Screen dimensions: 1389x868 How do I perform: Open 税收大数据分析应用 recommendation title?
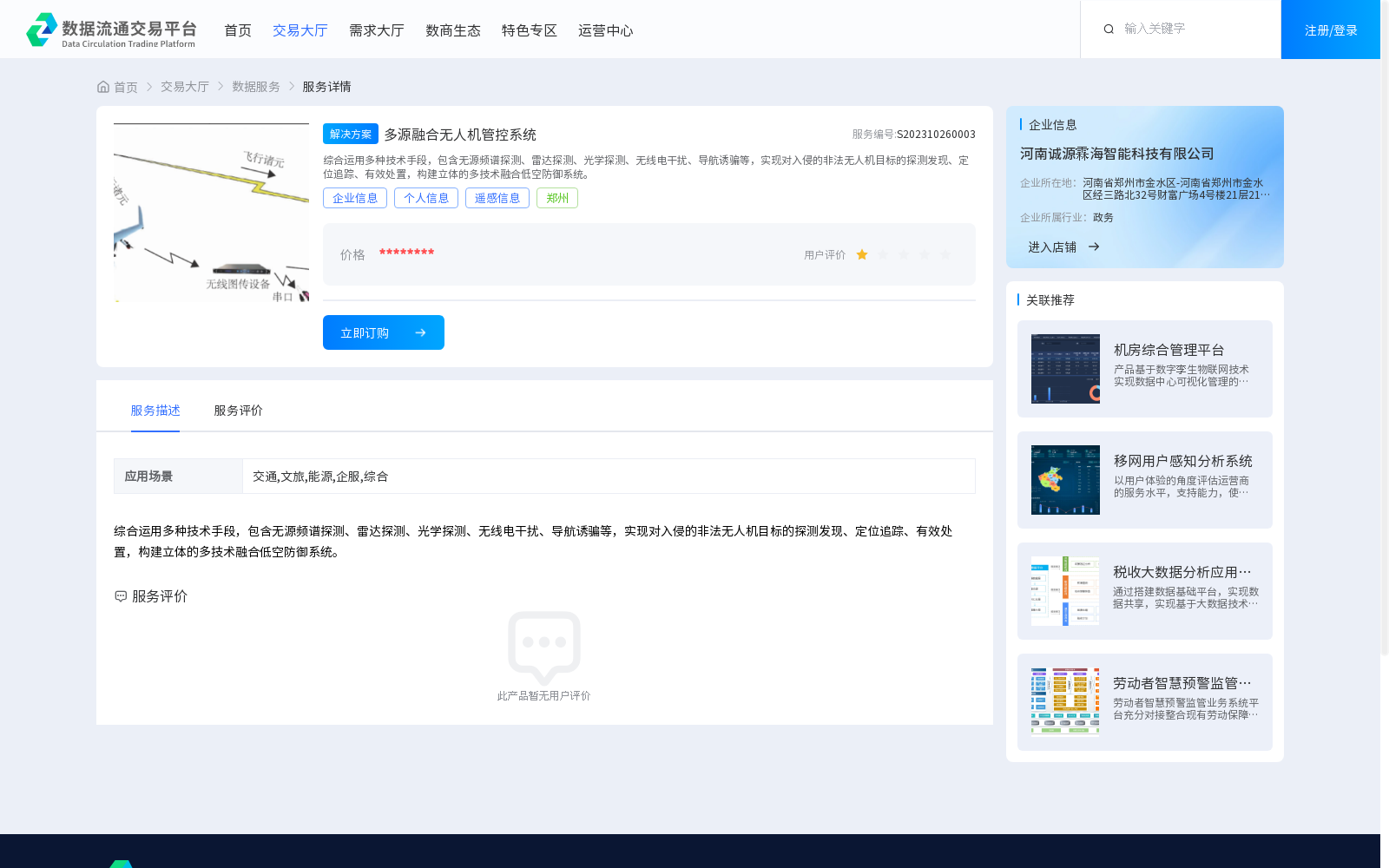point(1182,572)
